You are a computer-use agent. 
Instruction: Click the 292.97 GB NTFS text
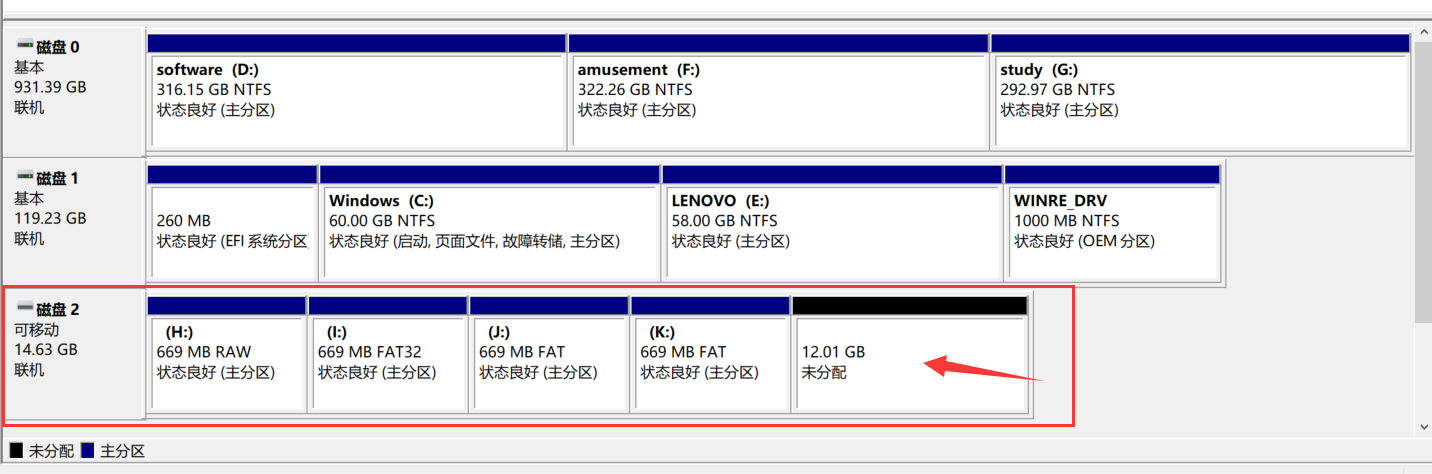point(1057,90)
